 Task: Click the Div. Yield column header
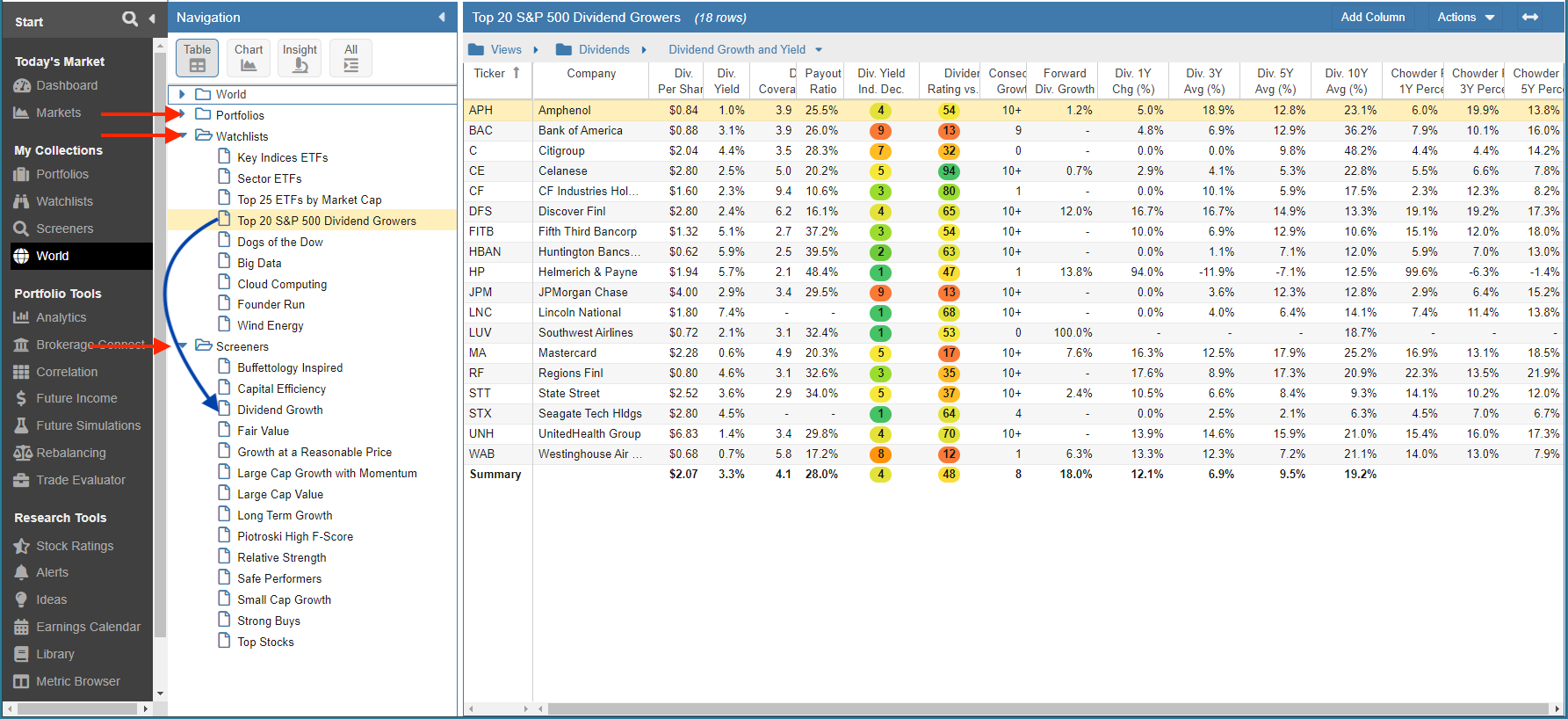click(x=726, y=81)
